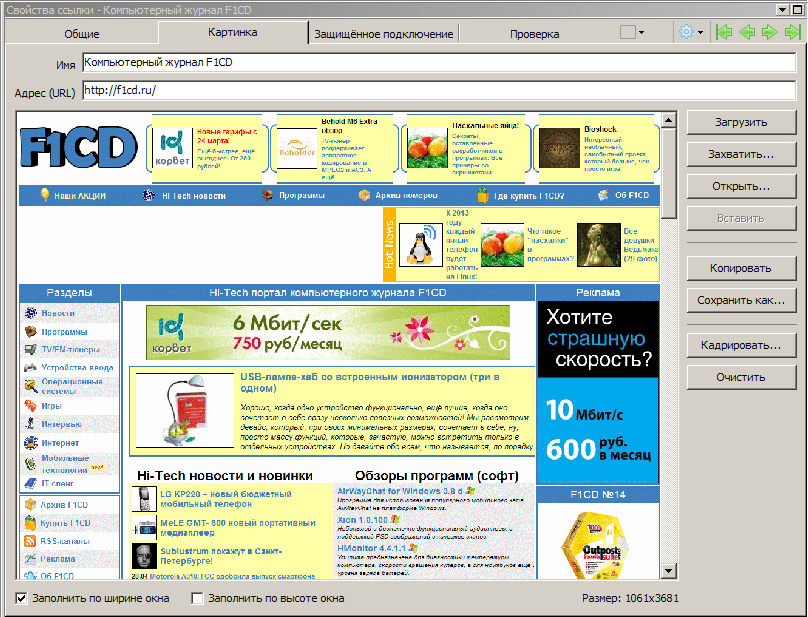Expand the dropdown arrow next to the gear icon
Screen dimensions: 808x617
pyautogui.click(x=700, y=33)
